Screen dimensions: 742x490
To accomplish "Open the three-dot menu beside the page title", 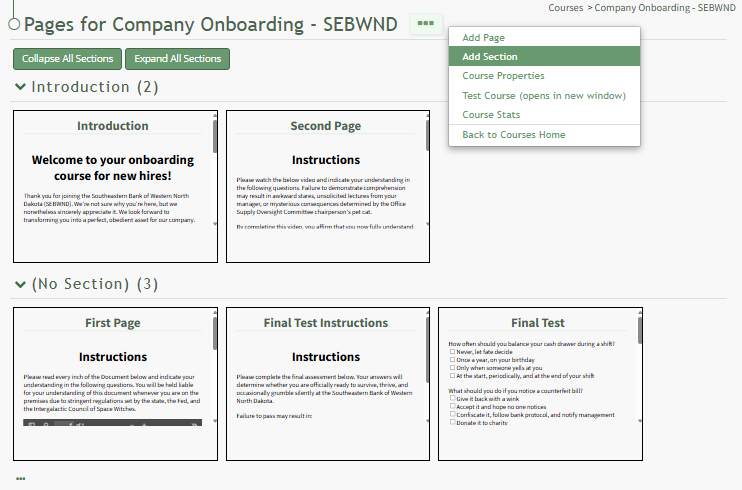I will [x=425, y=23].
